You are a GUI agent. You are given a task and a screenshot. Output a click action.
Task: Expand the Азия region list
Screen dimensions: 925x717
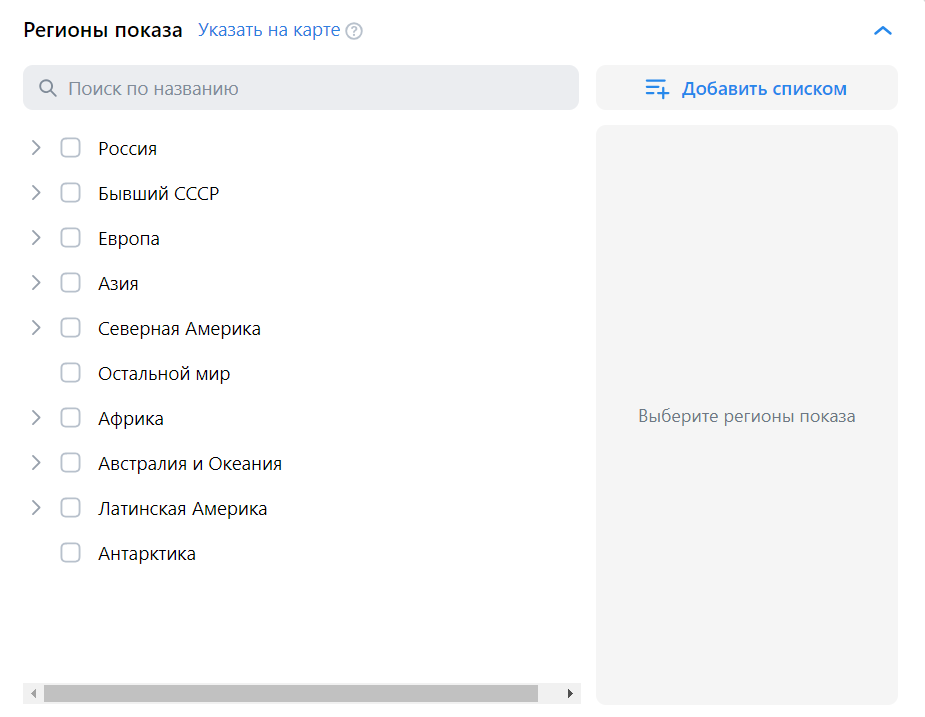[36, 283]
